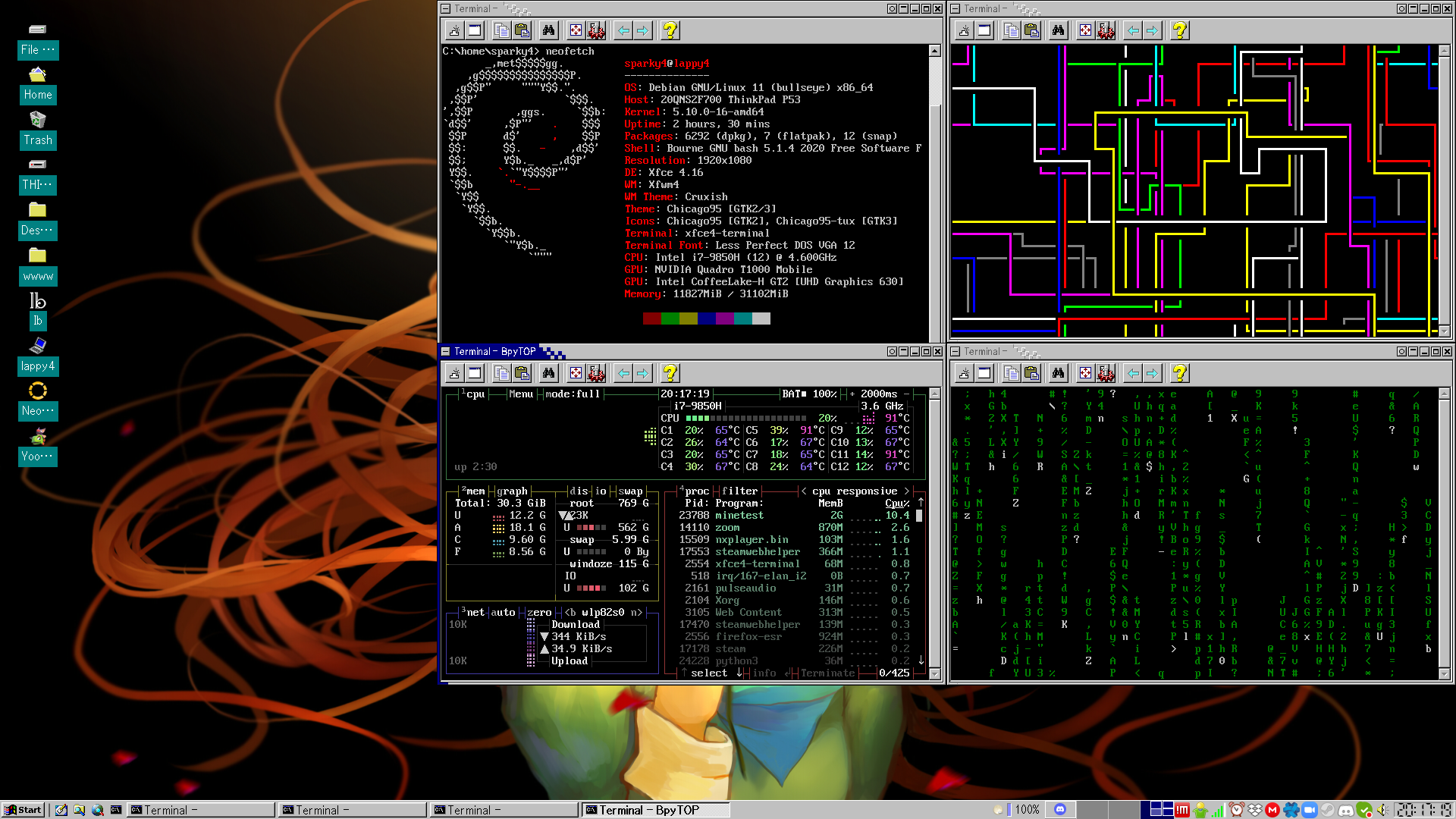Screen dimensions: 1456x819
Task: Click the Preferences gear icon in the matrix terminal
Action: (1106, 373)
